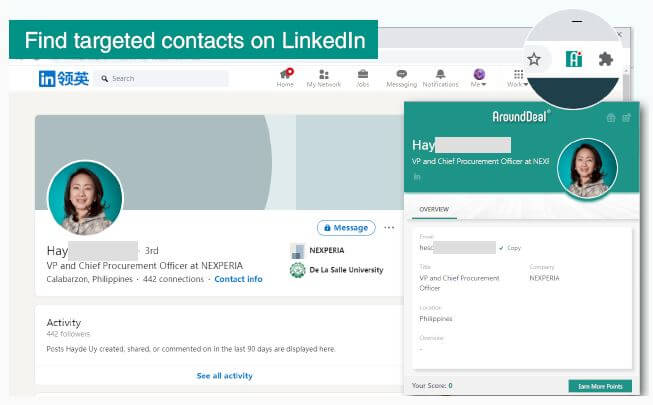Expand the Me profile dropdown
The width and height of the screenshot is (653, 405).
[x=479, y=78]
